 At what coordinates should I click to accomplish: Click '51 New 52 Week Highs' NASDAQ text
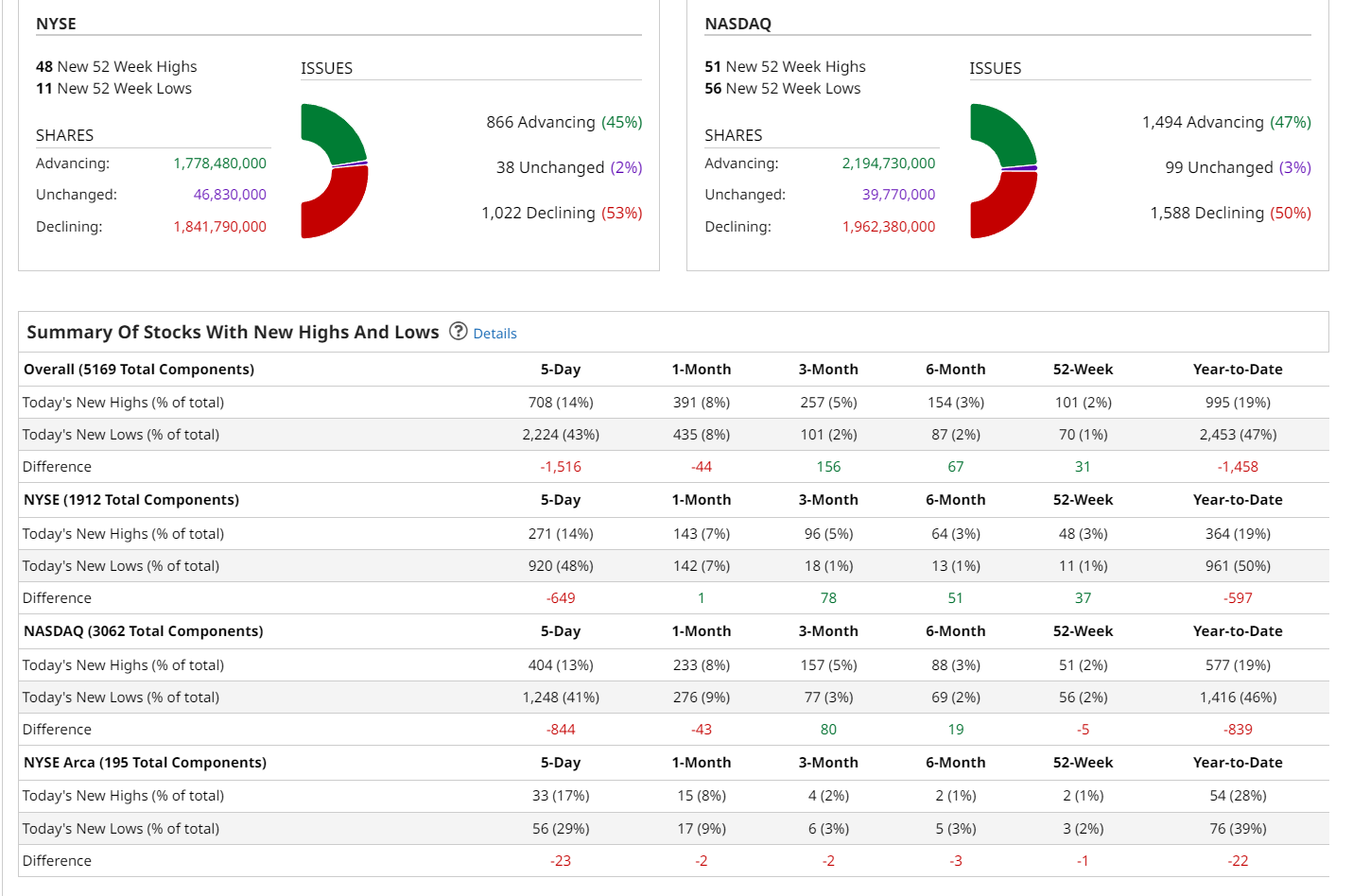785,66
